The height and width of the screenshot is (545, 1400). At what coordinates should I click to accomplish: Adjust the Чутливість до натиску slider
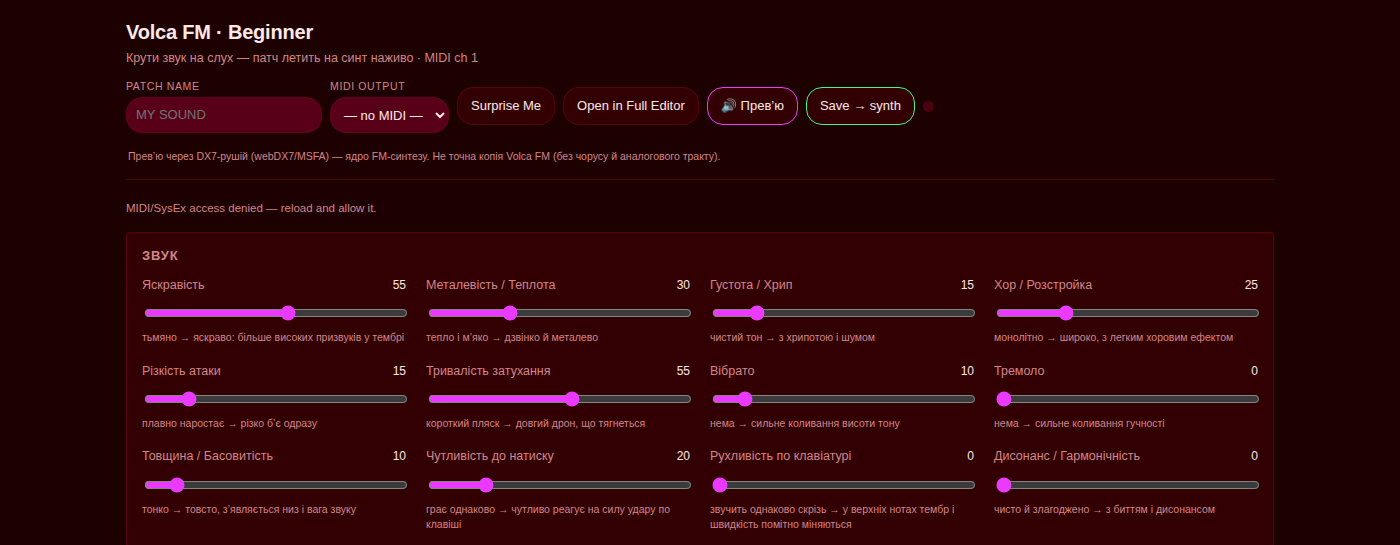[558, 485]
